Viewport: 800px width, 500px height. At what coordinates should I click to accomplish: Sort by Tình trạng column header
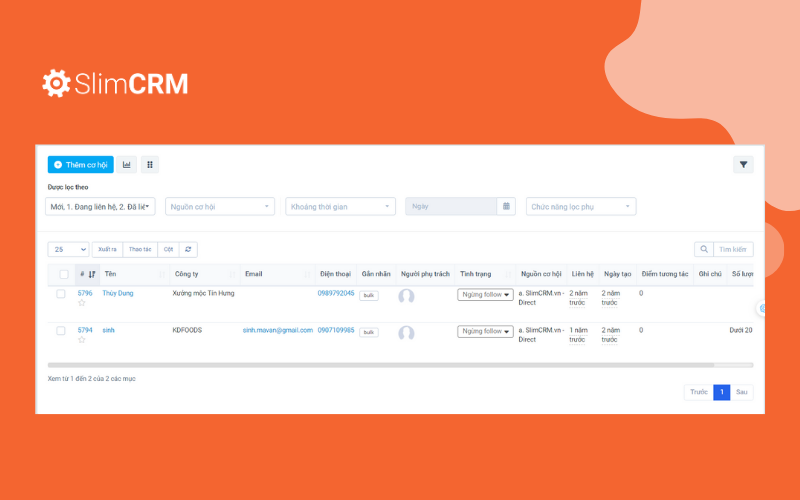(x=485, y=274)
